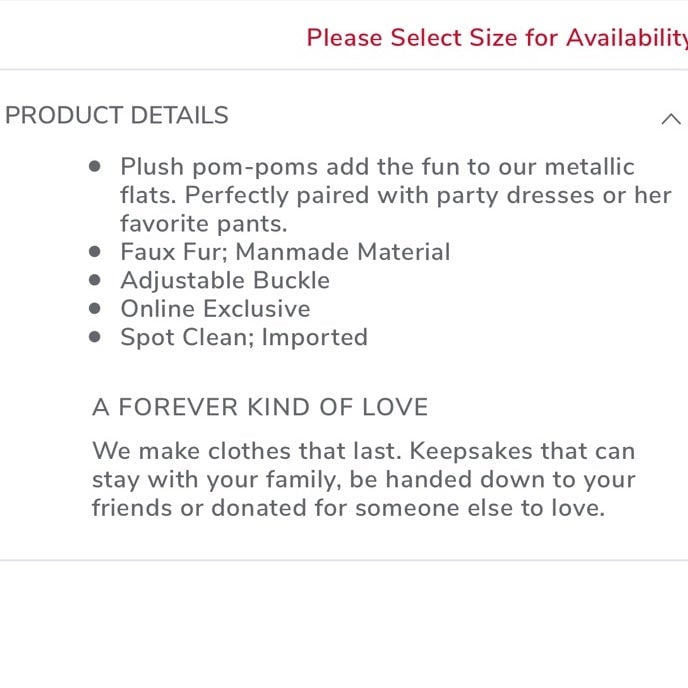Viewport: 688px width, 688px height.
Task: Click the Online Exclusive bullet item
Action: [215, 308]
